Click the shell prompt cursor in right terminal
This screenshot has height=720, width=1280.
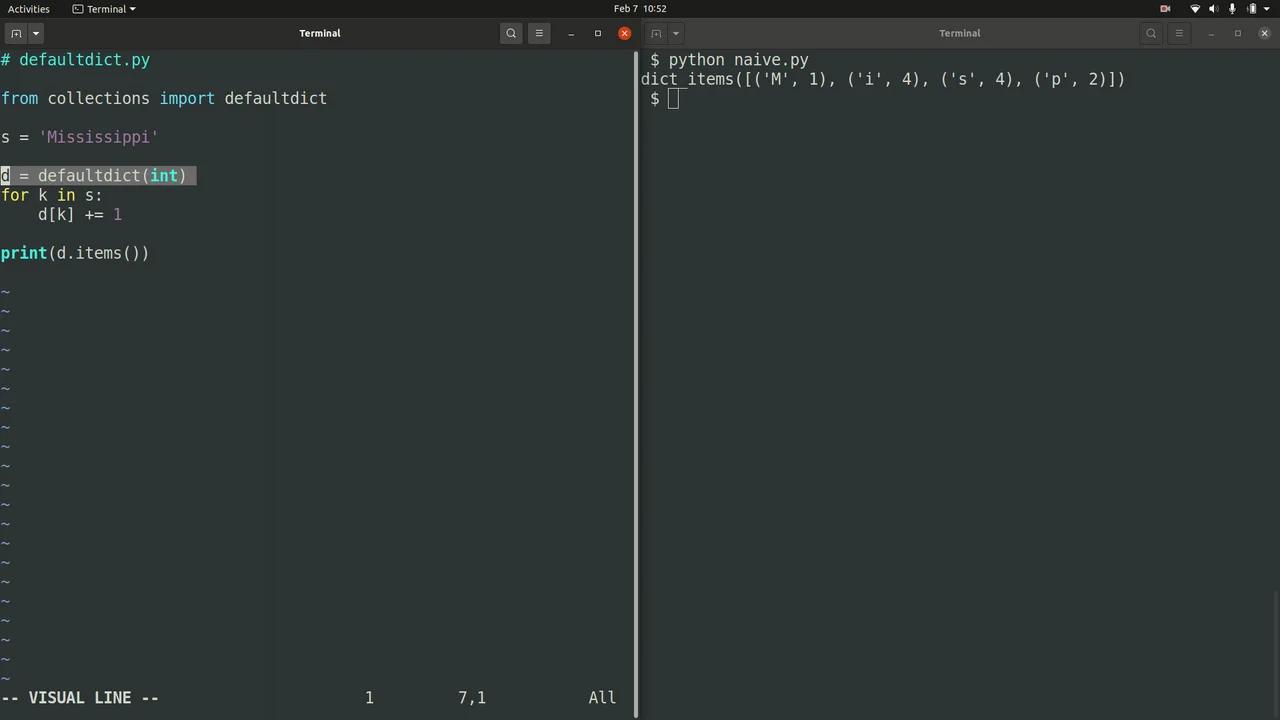point(673,98)
